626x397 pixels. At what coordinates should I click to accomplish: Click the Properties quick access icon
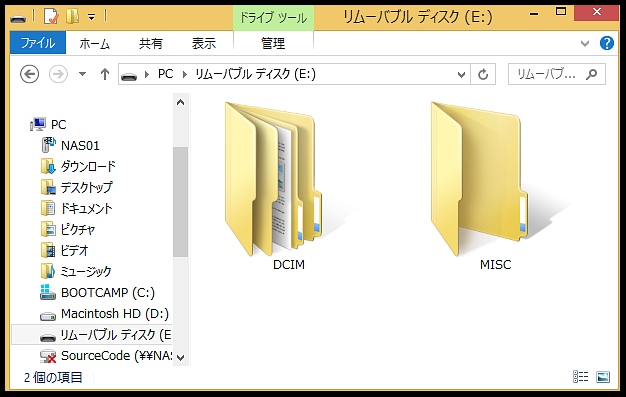pyautogui.click(x=51, y=16)
